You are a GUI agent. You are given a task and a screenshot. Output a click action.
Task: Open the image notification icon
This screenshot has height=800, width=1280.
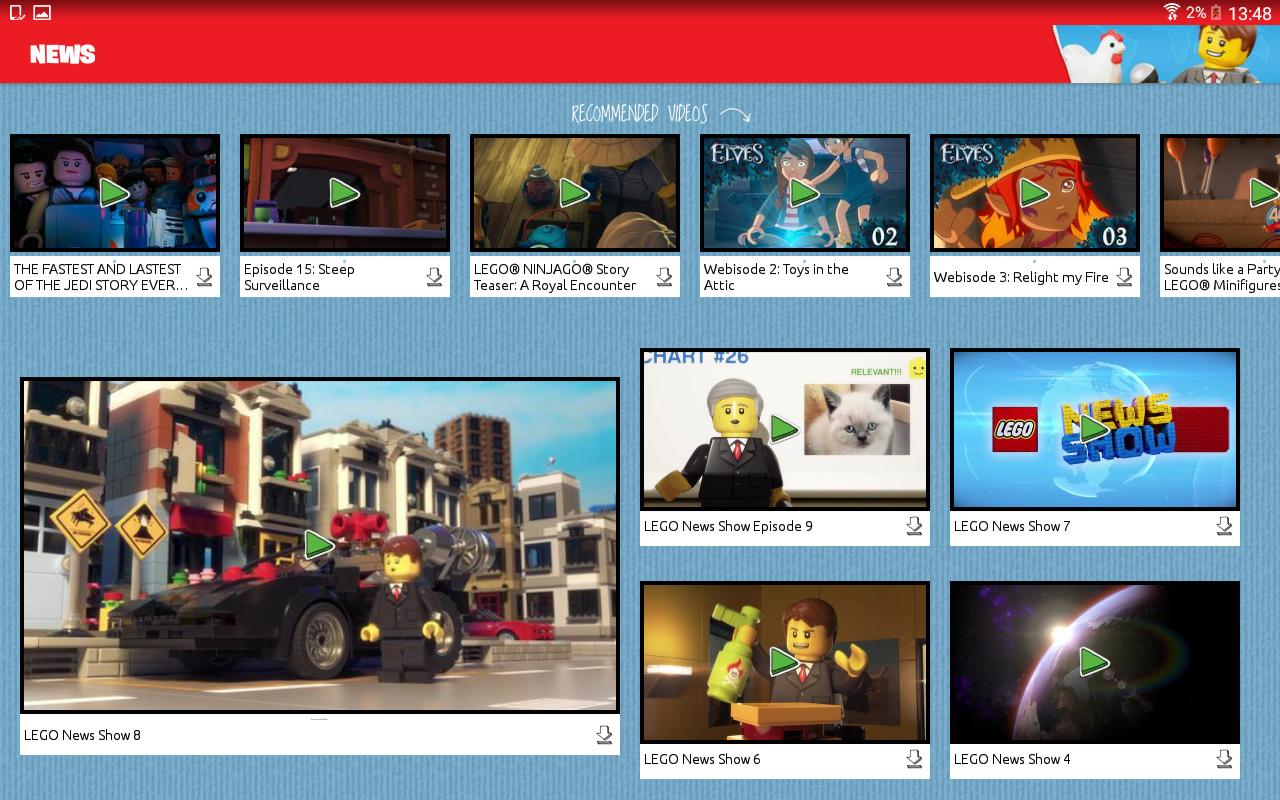pos(41,12)
